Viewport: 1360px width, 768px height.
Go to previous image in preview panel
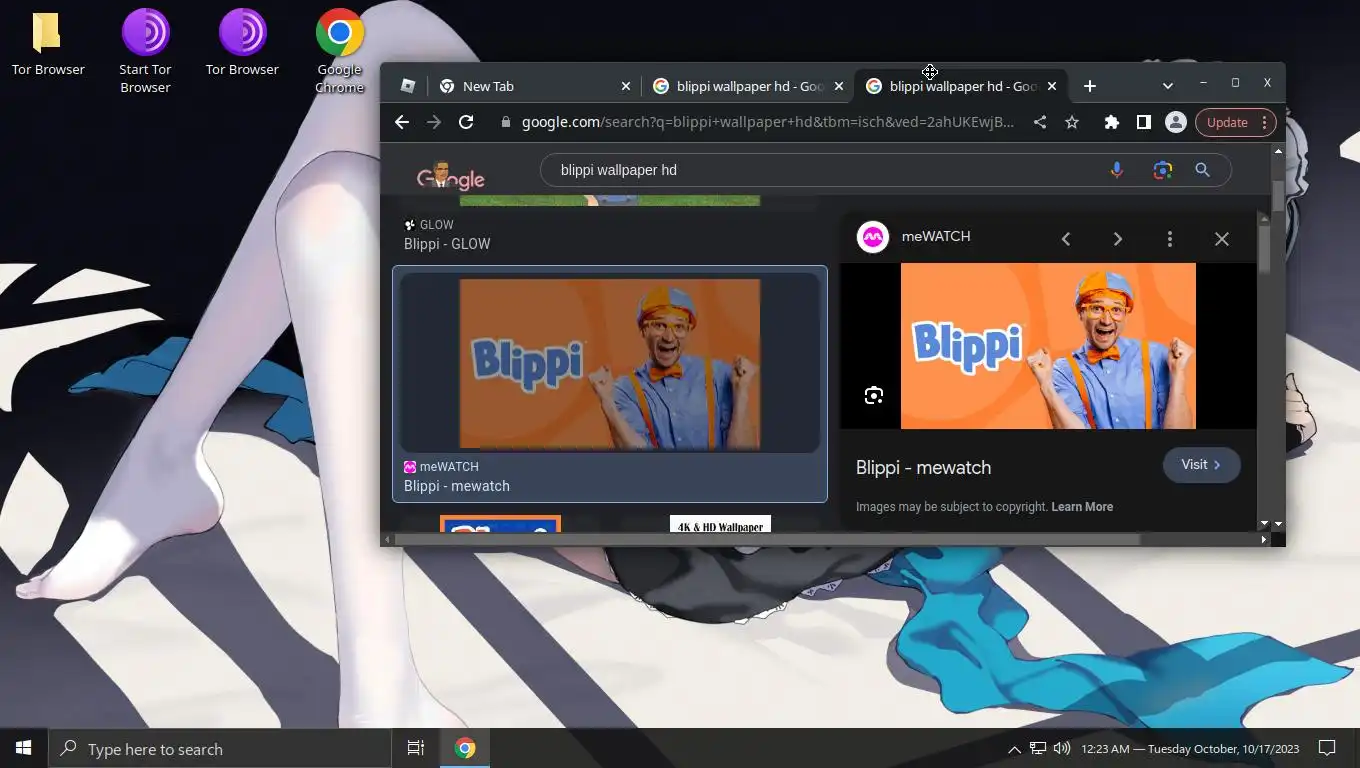1066,239
